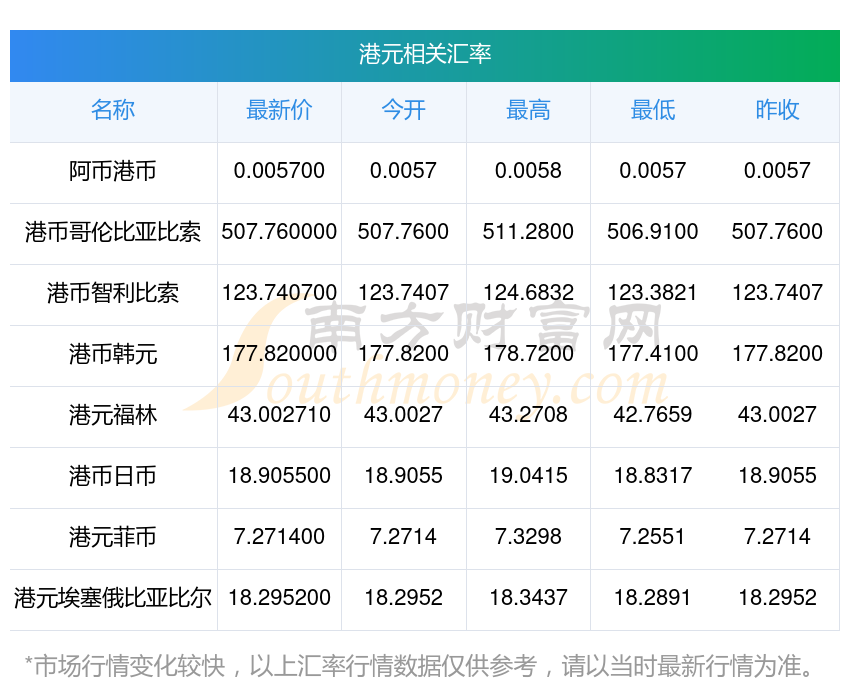Click the 阿币港币 row name
The height and width of the screenshot is (698, 850).
[113, 171]
